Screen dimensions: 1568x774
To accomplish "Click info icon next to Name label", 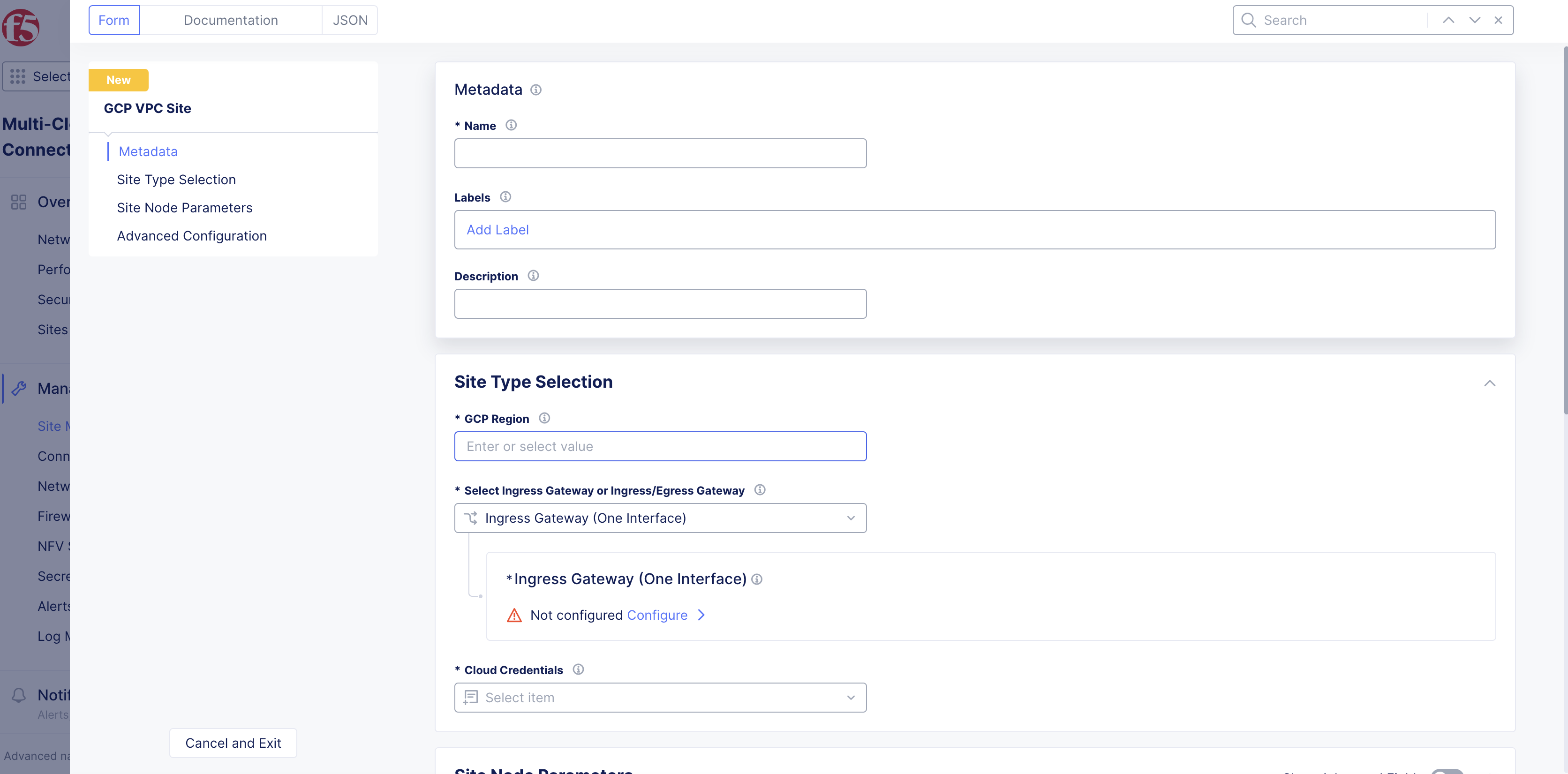I will (x=511, y=125).
